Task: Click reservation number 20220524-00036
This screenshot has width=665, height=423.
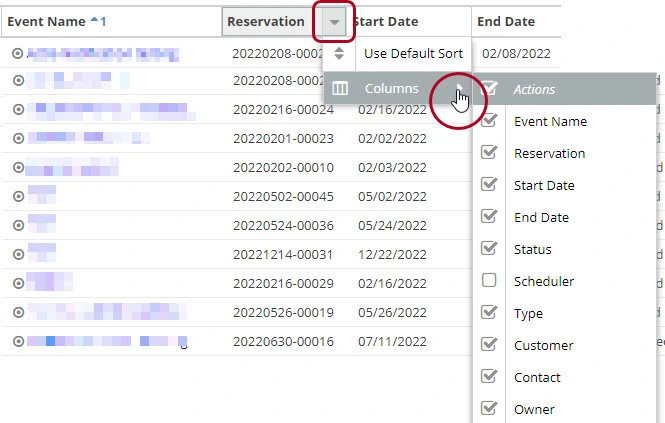Action: tap(283, 226)
